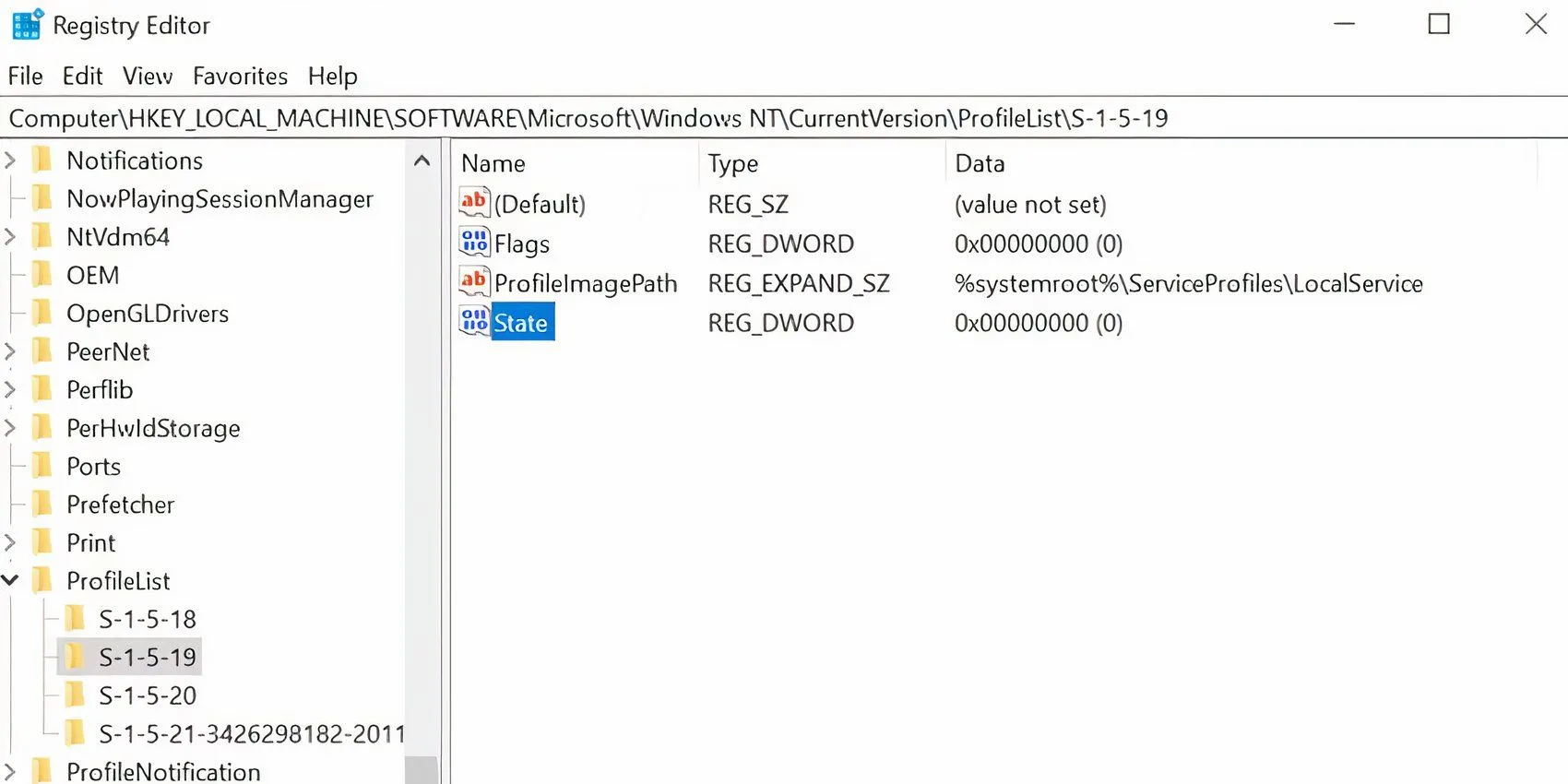
Task: Click the ProfileNotification folder icon
Action: pyautogui.click(x=42, y=771)
